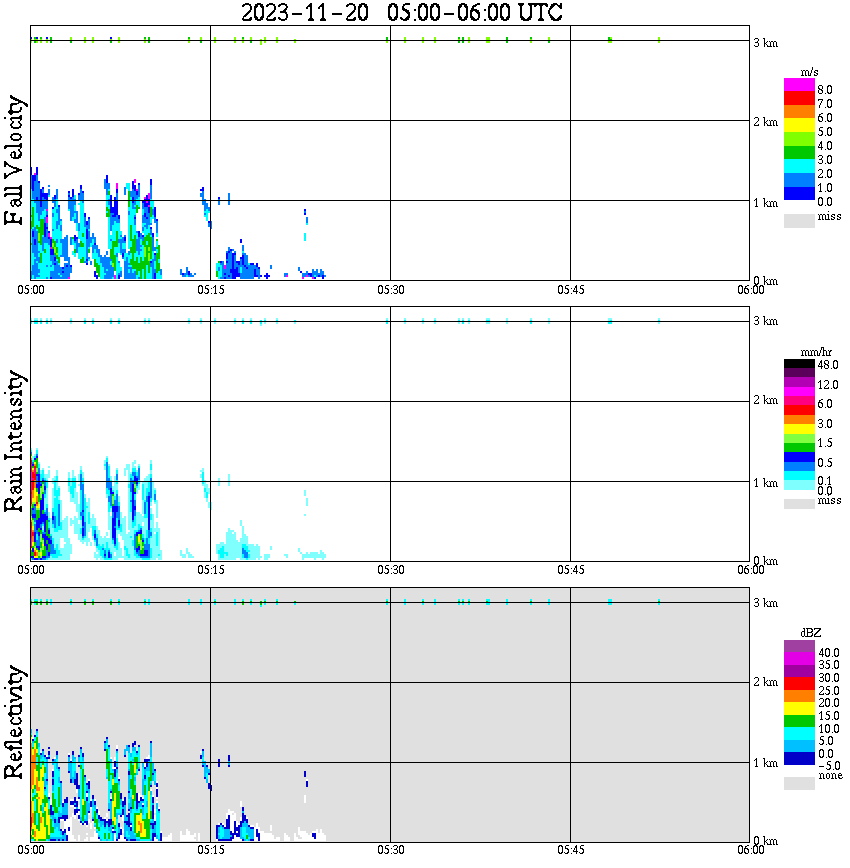The width and height of the screenshot is (850, 868).
Task: Click '40.0' in the Reflectivity legend
Action: (829, 653)
